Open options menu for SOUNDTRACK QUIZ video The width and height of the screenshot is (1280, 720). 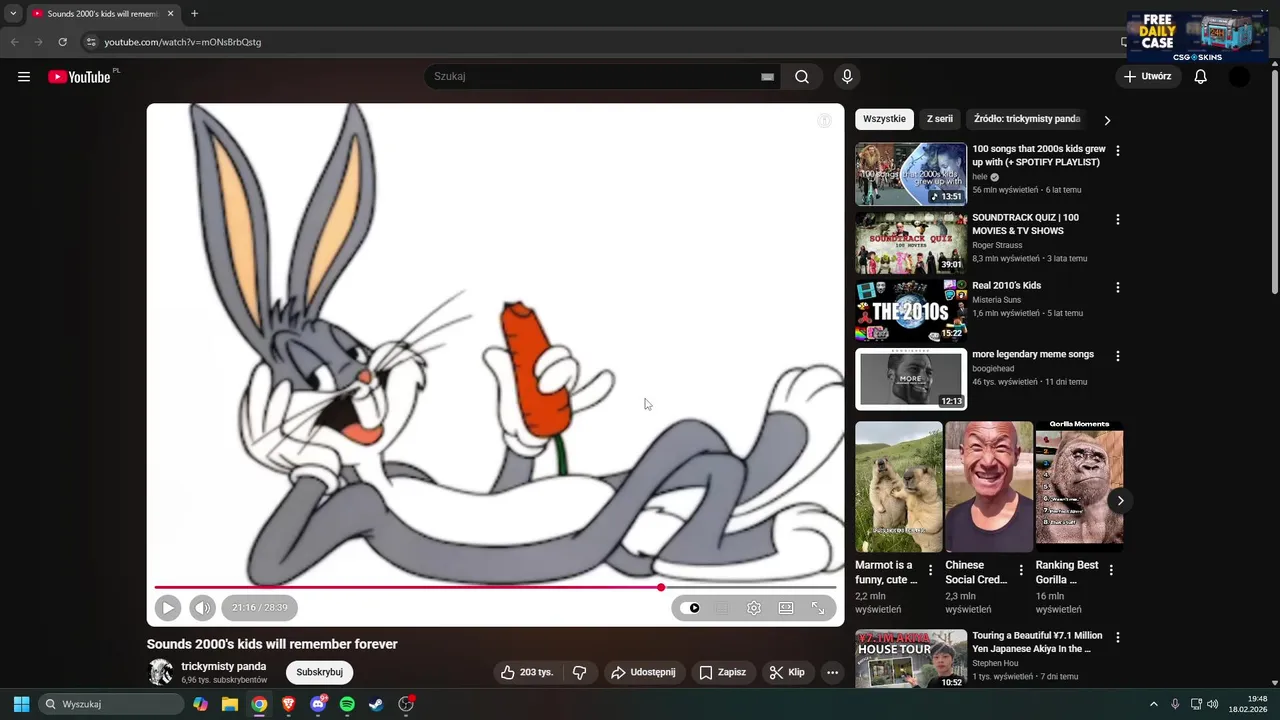pos(1118,219)
